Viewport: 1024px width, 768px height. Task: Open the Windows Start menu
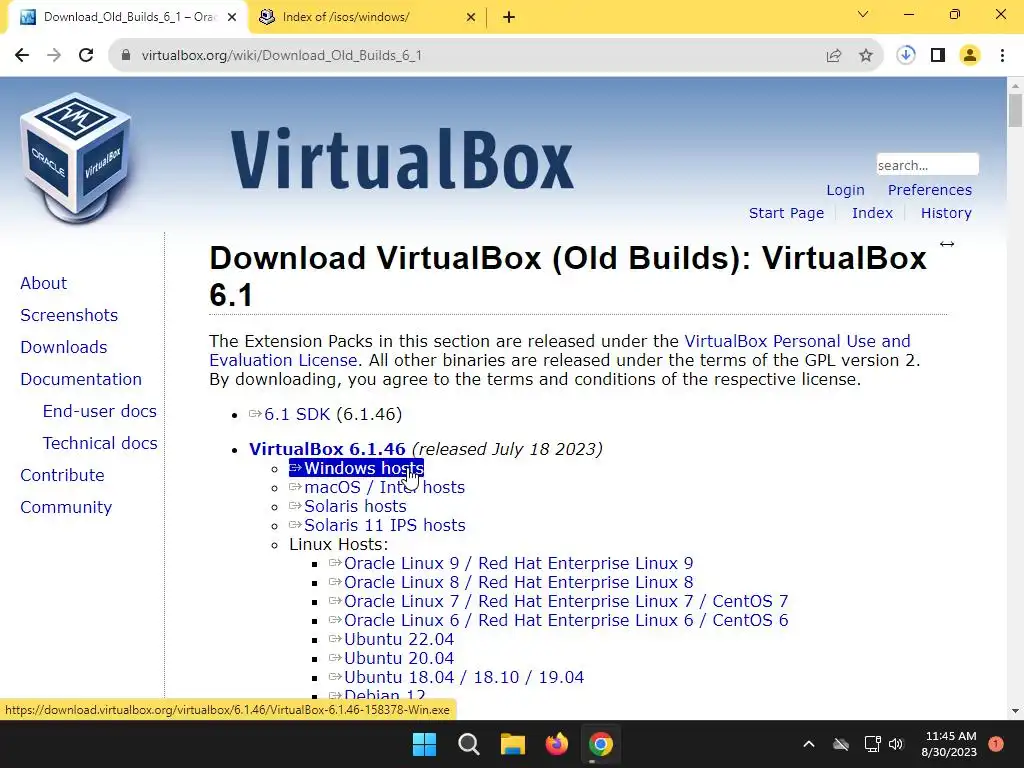[424, 744]
